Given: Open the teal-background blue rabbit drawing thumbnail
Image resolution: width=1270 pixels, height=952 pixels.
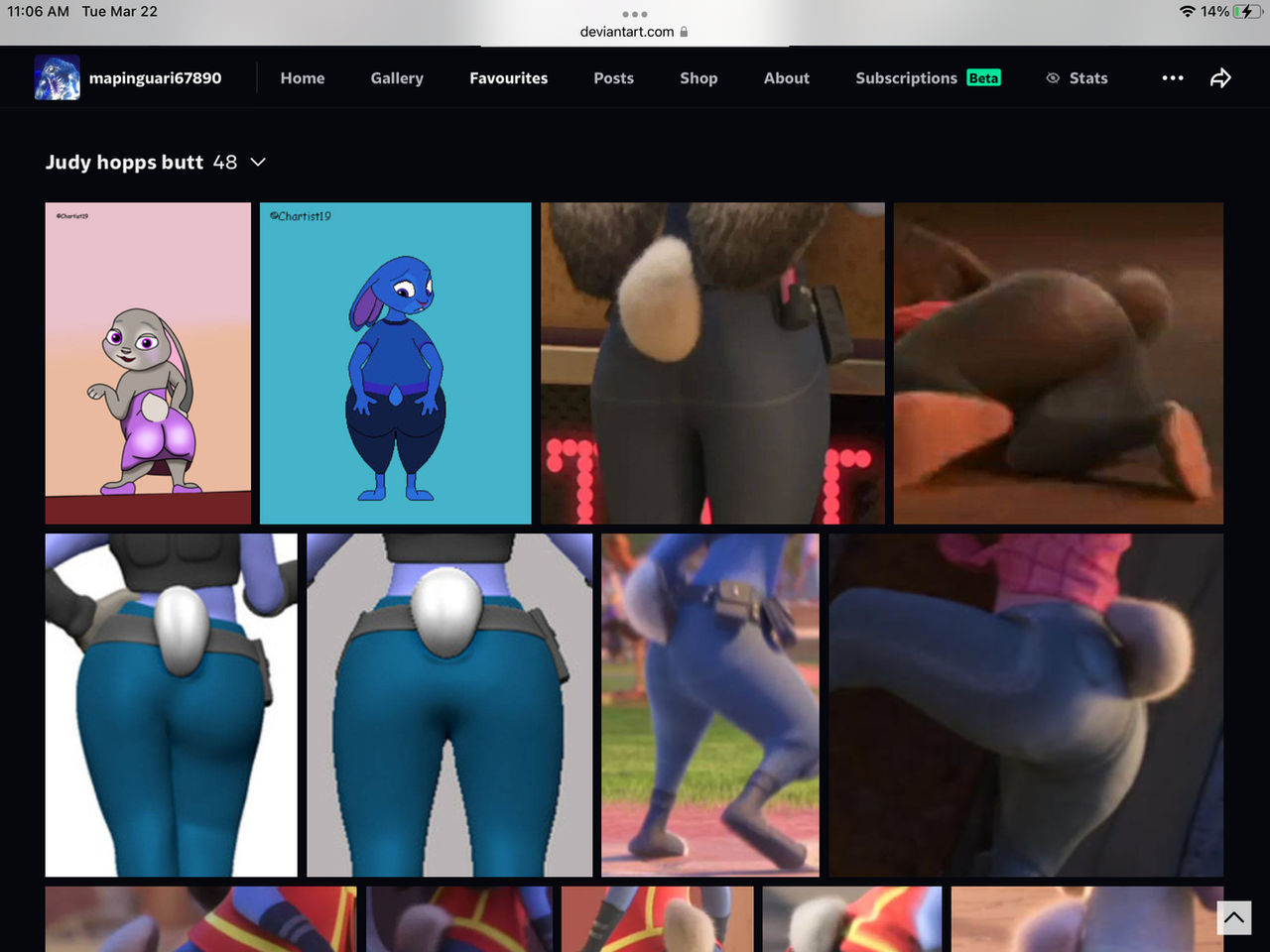Looking at the screenshot, I should click(395, 363).
